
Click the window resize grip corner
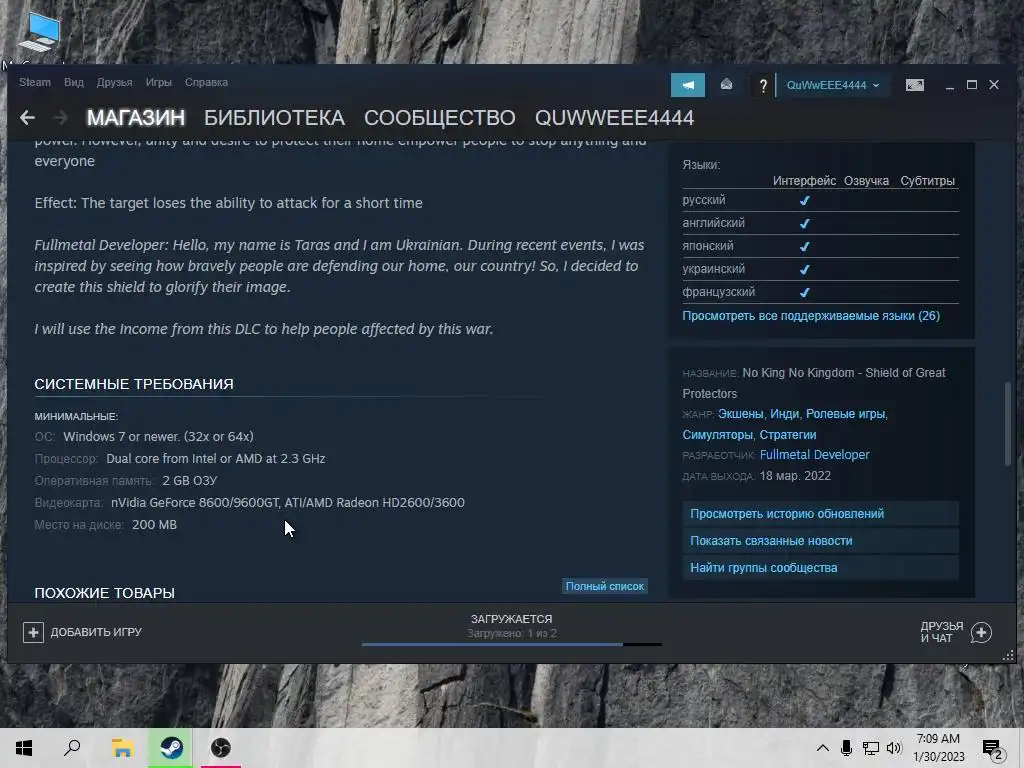(1008, 655)
